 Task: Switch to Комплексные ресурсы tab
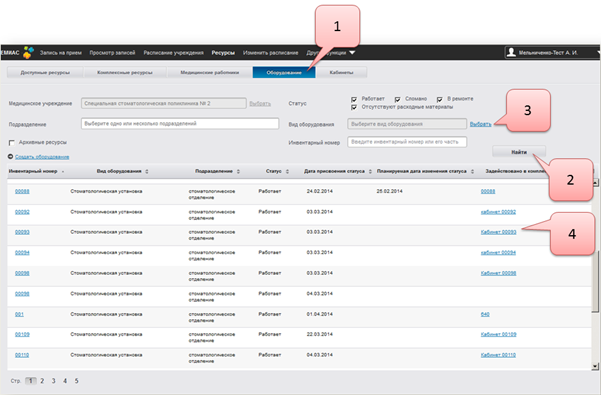click(125, 72)
